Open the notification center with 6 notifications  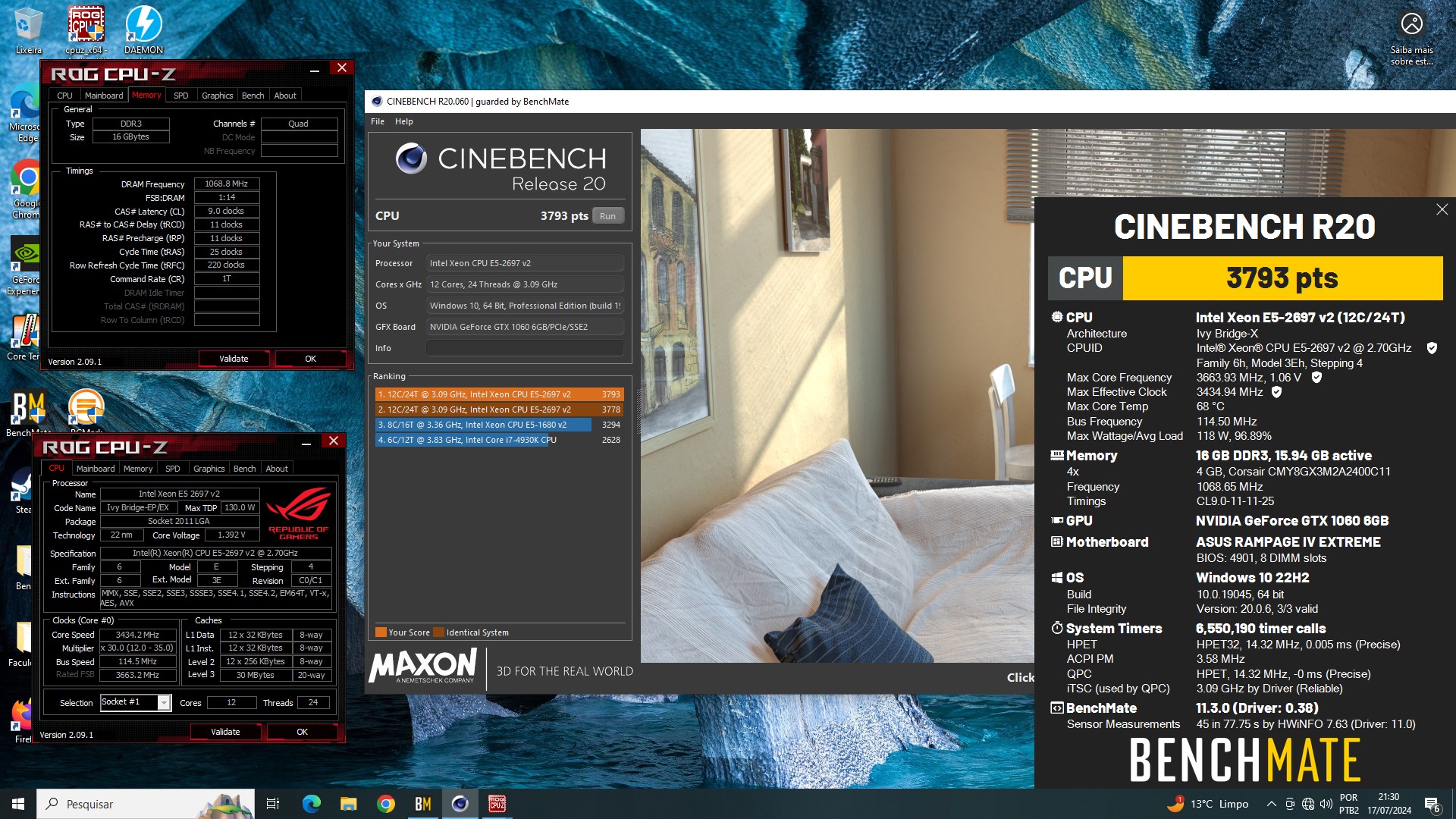(1432, 805)
